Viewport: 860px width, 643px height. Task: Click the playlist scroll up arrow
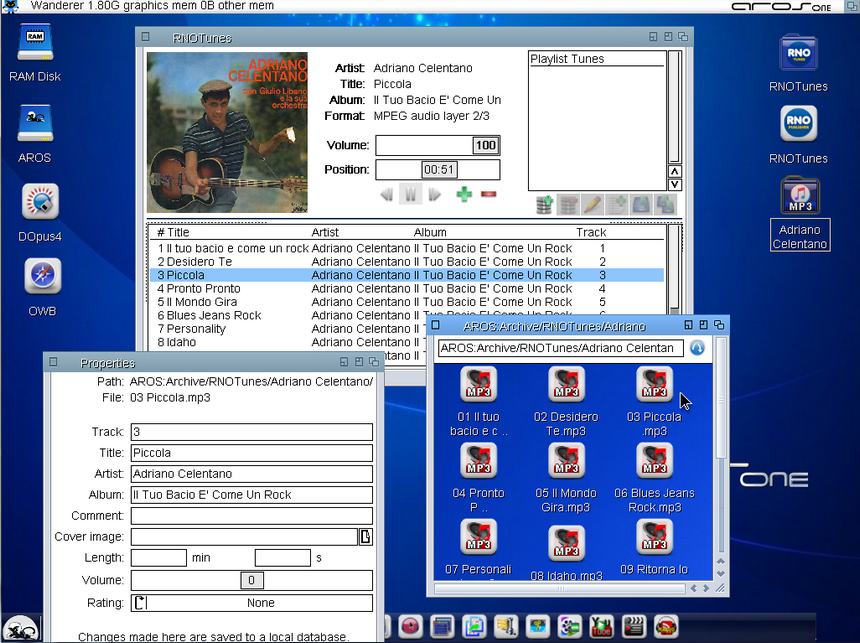click(675, 171)
